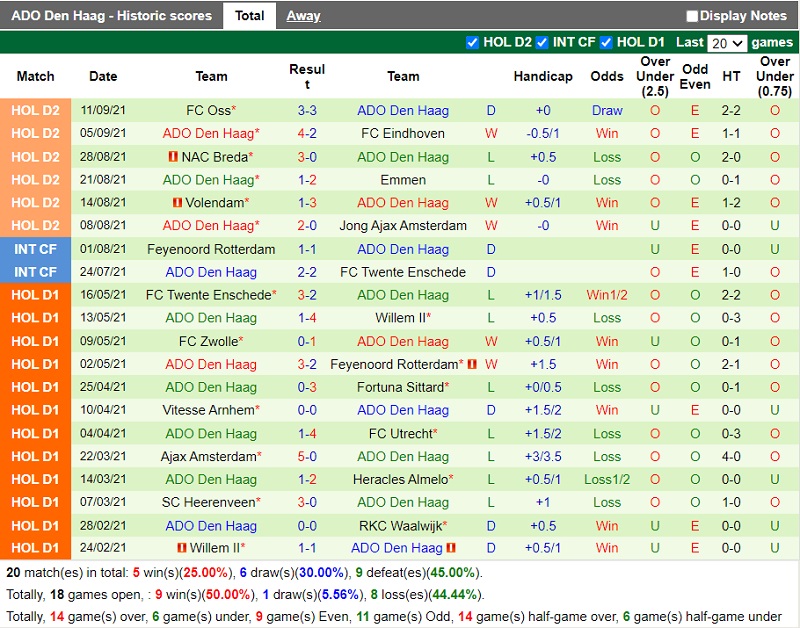Open the FC Eindhoven team link
The height and width of the screenshot is (628, 800).
403,134
